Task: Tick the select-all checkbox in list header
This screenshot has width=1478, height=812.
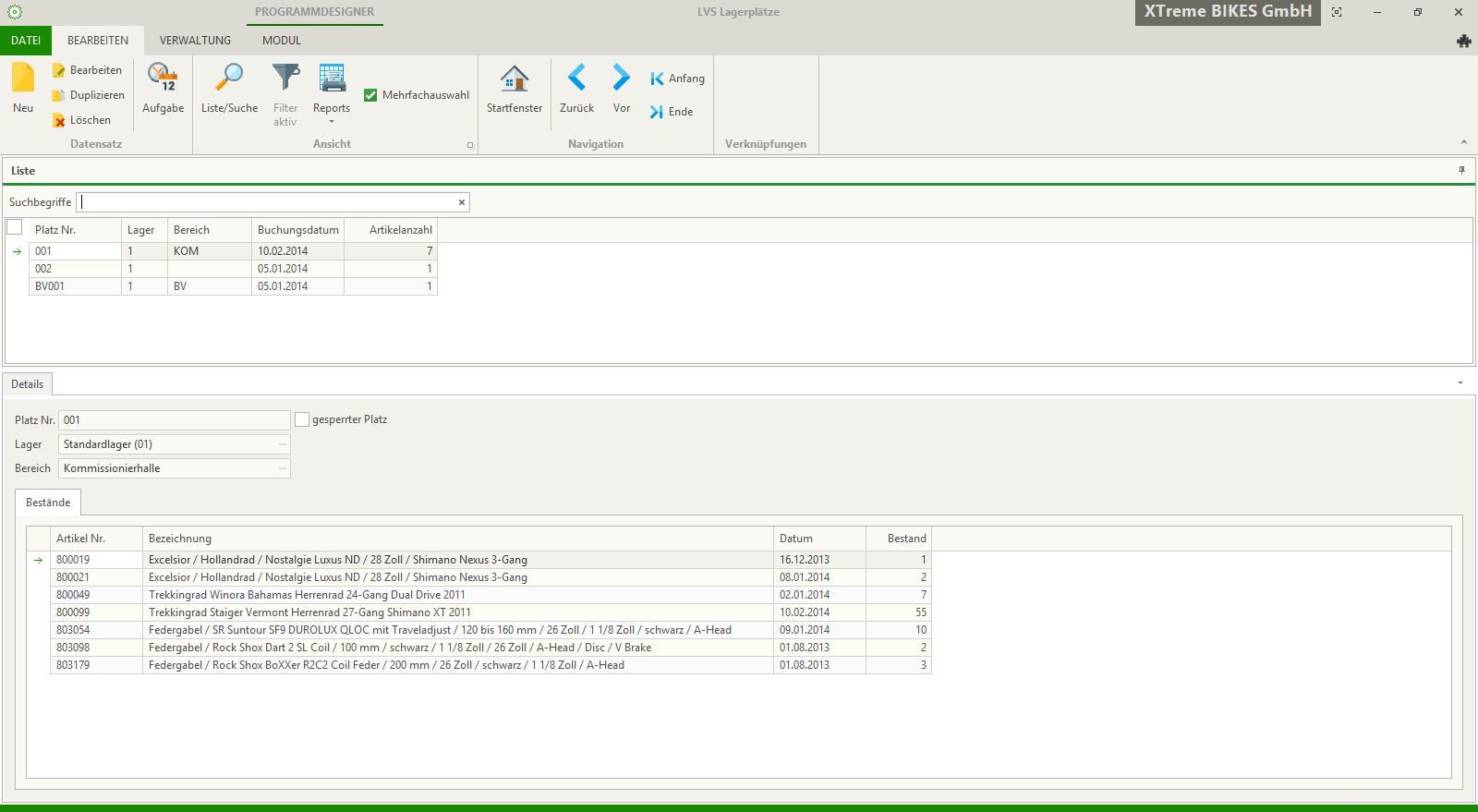Action: tap(15, 227)
